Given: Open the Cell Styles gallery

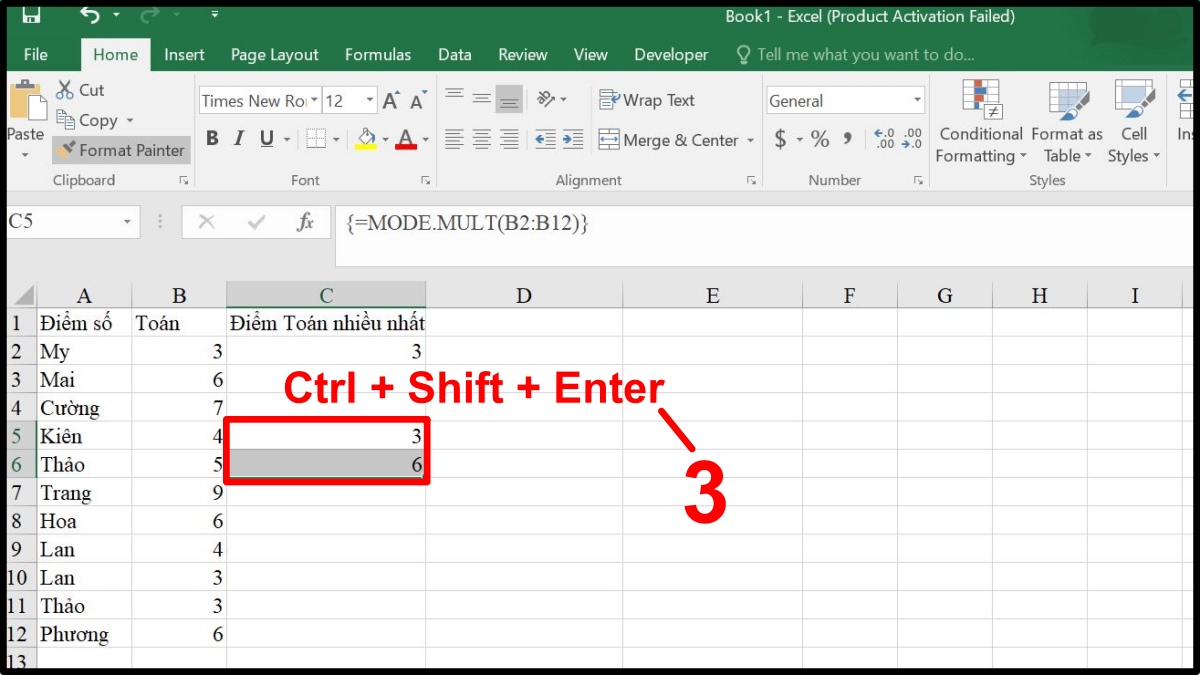Looking at the screenshot, I should tap(1134, 122).
